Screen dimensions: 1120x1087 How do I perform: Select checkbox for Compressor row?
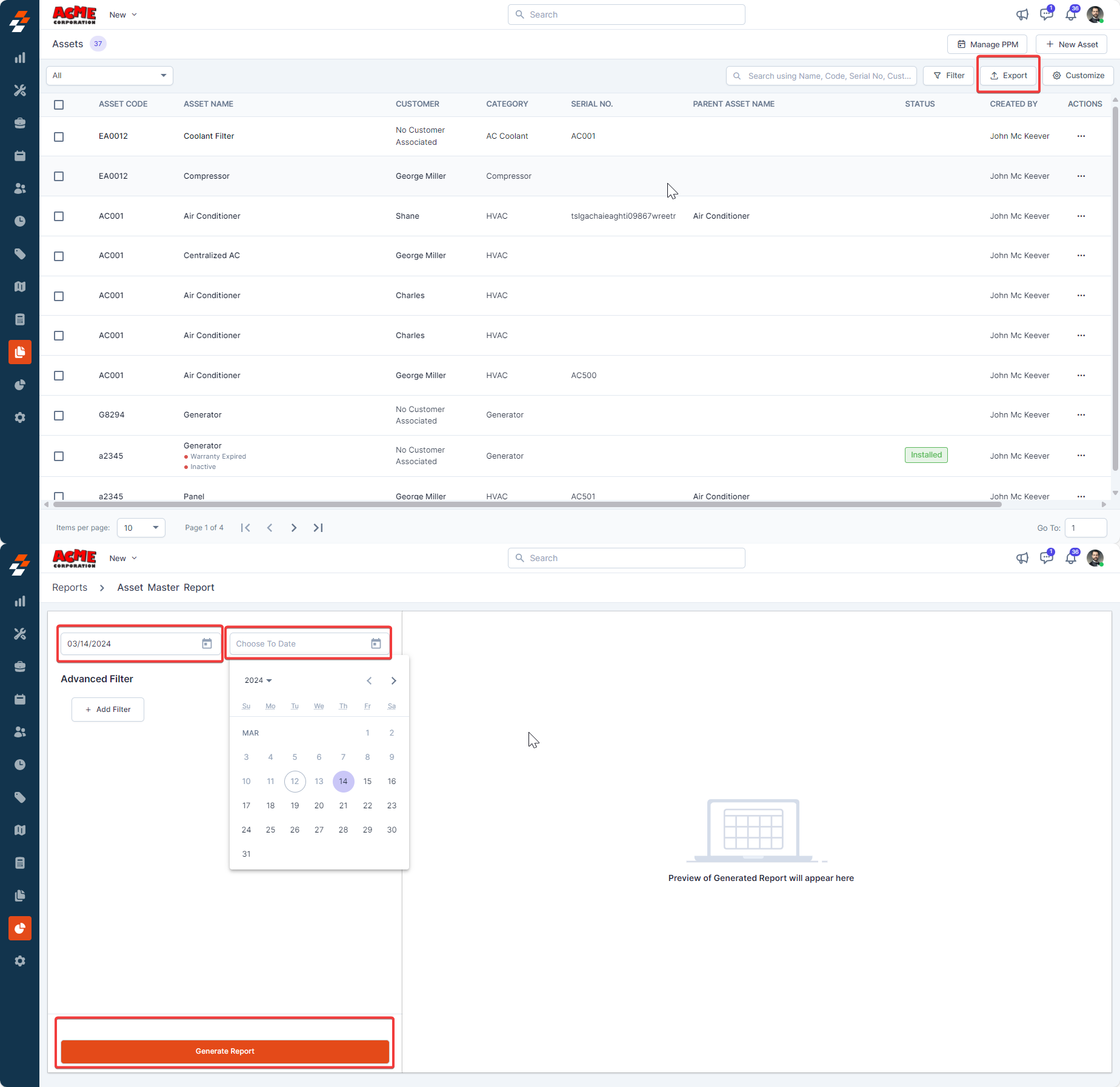click(x=59, y=176)
